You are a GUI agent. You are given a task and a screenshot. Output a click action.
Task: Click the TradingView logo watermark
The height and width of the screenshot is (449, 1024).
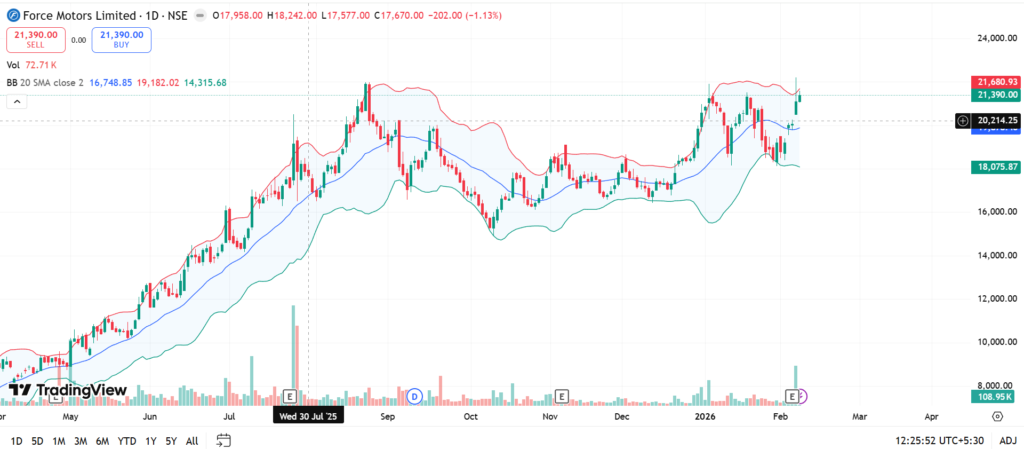(x=68, y=390)
